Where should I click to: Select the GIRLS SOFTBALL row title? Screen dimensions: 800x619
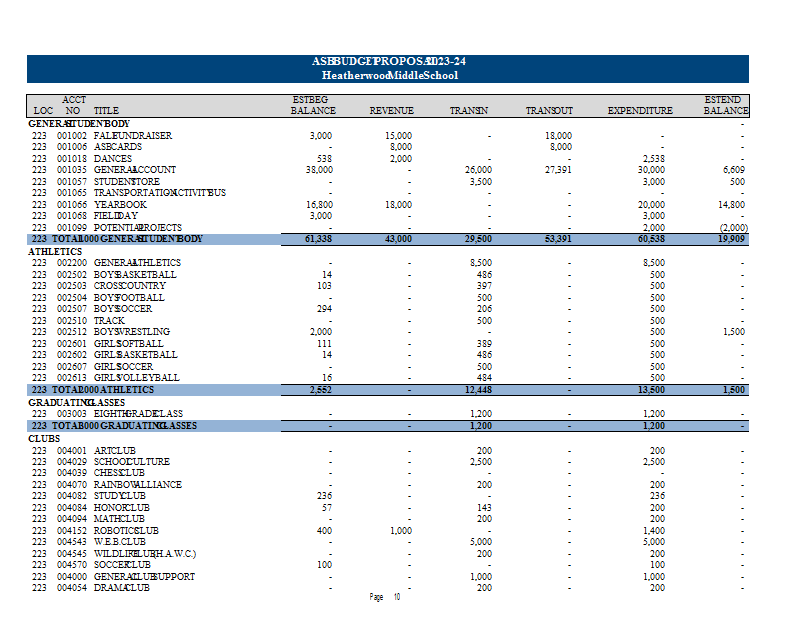(129, 343)
